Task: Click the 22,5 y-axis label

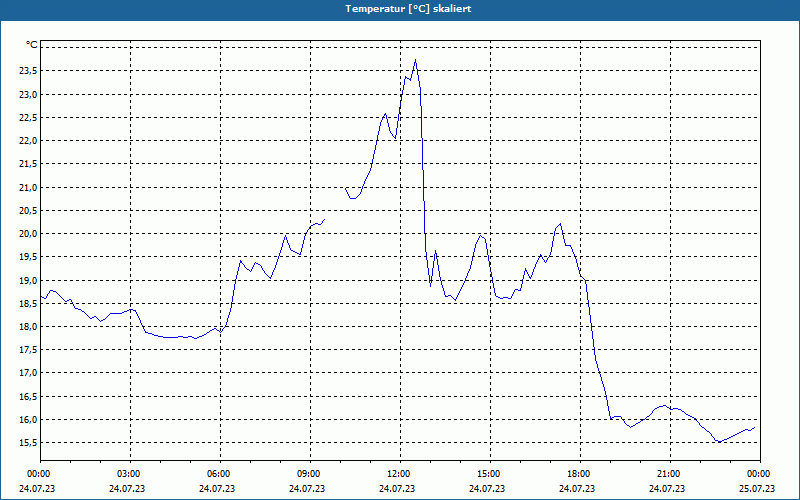Action: click(x=28, y=117)
